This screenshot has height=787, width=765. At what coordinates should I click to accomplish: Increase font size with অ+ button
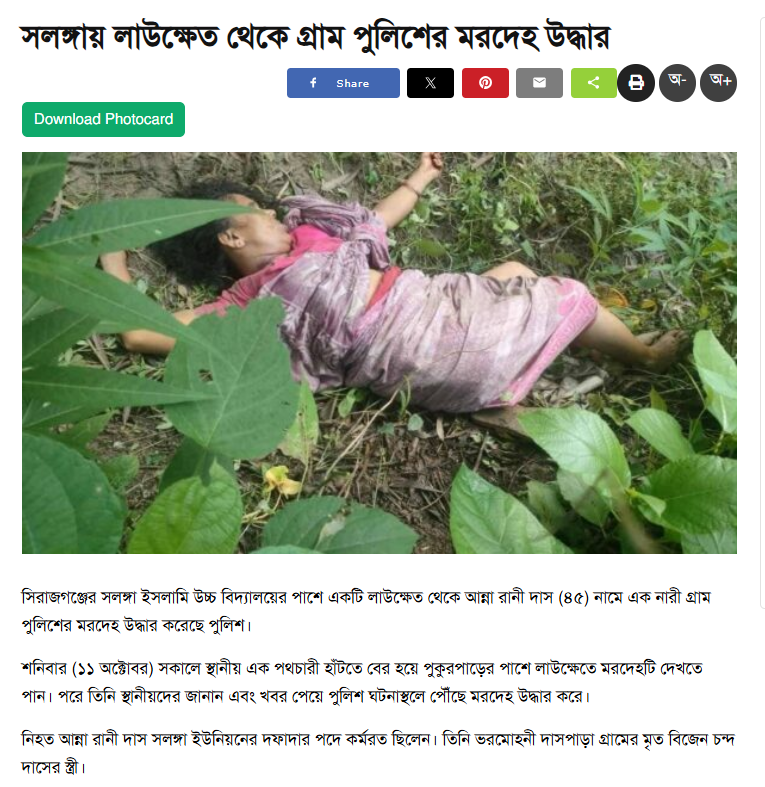coord(718,83)
